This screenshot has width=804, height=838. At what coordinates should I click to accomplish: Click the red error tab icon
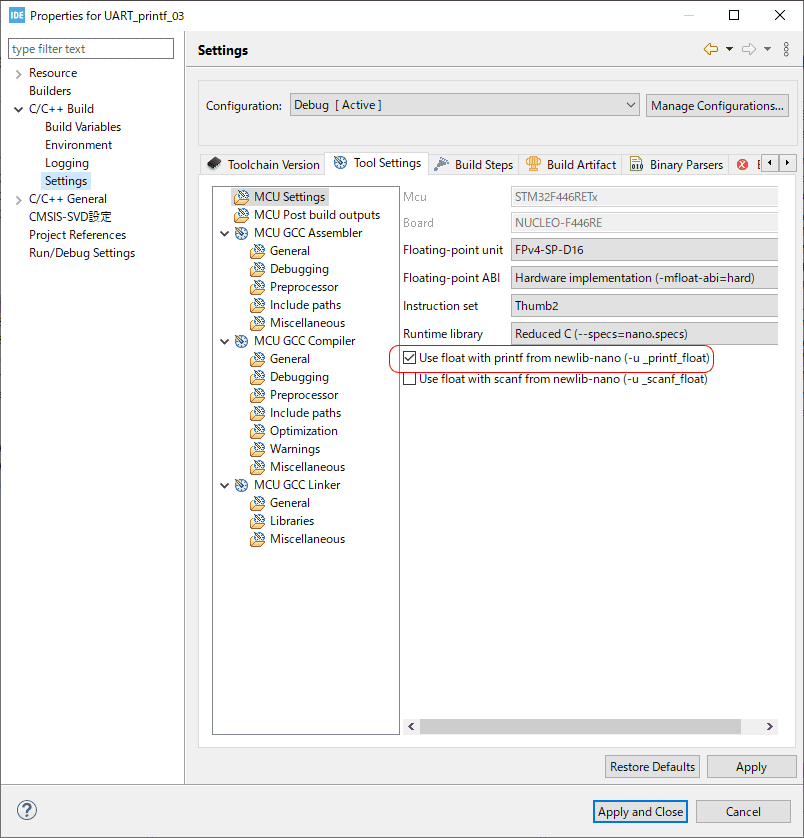pos(743,165)
